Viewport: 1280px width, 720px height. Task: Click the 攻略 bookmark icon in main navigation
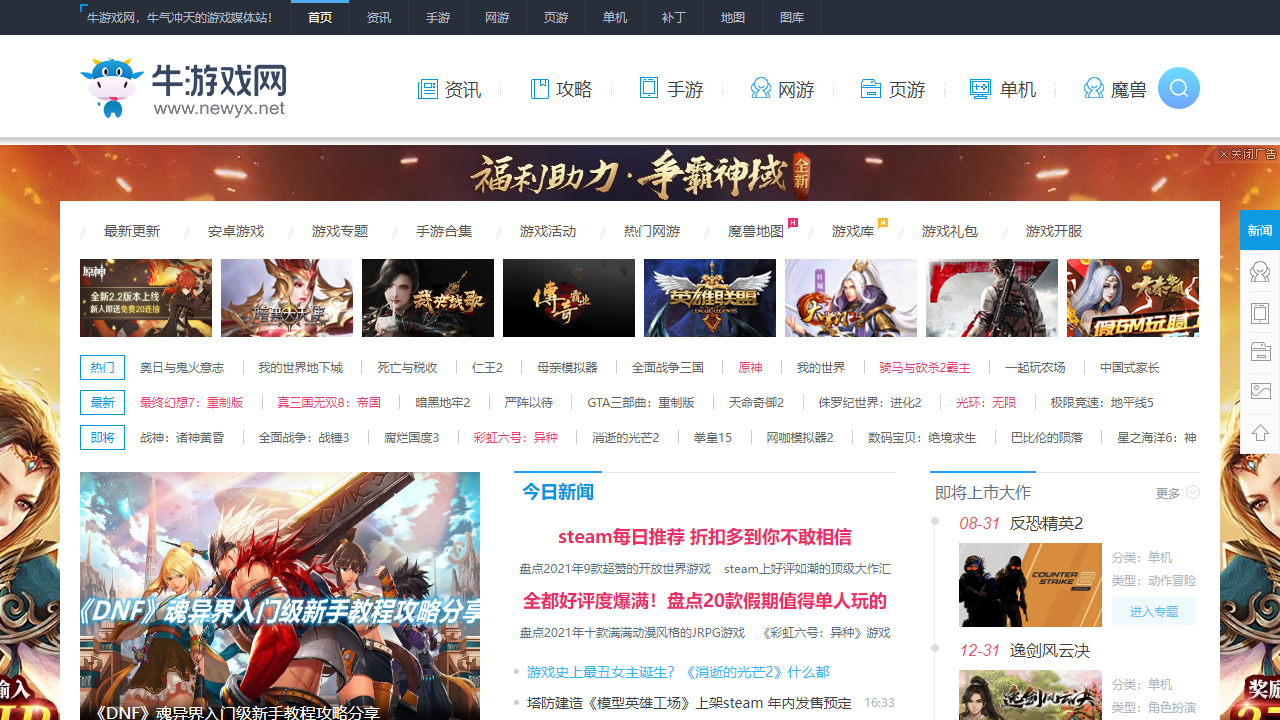tap(540, 90)
